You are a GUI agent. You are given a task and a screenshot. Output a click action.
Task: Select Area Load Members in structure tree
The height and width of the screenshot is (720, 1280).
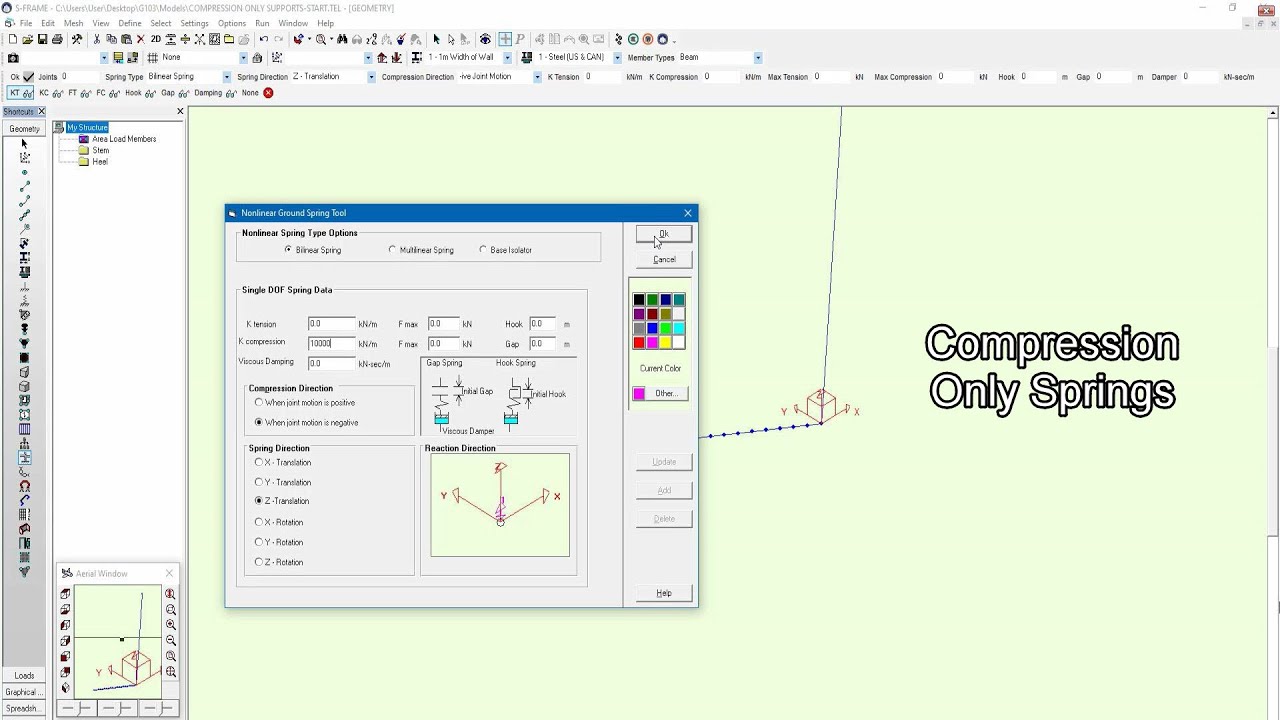pos(123,139)
